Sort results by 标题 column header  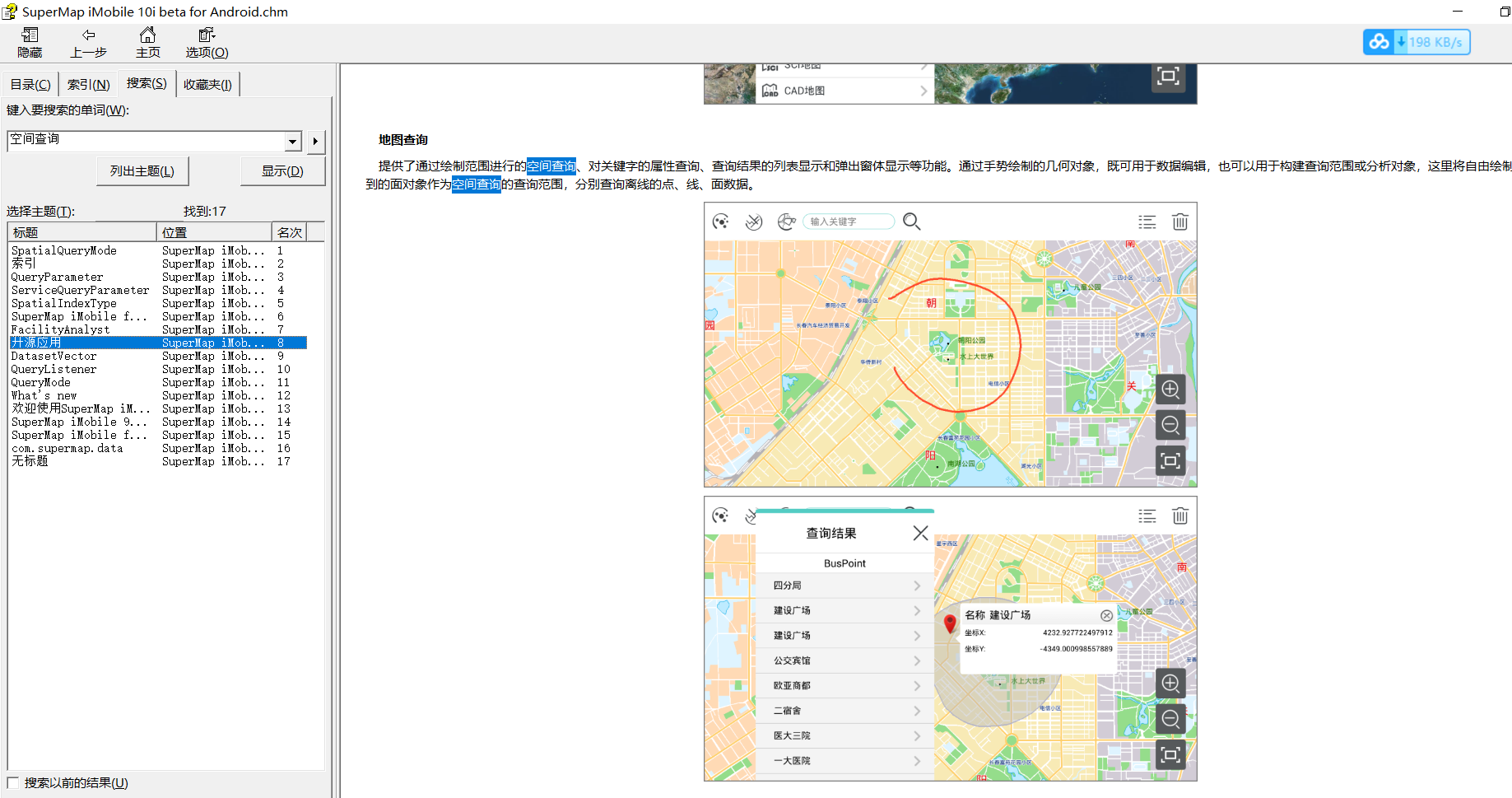pyautogui.click(x=81, y=232)
